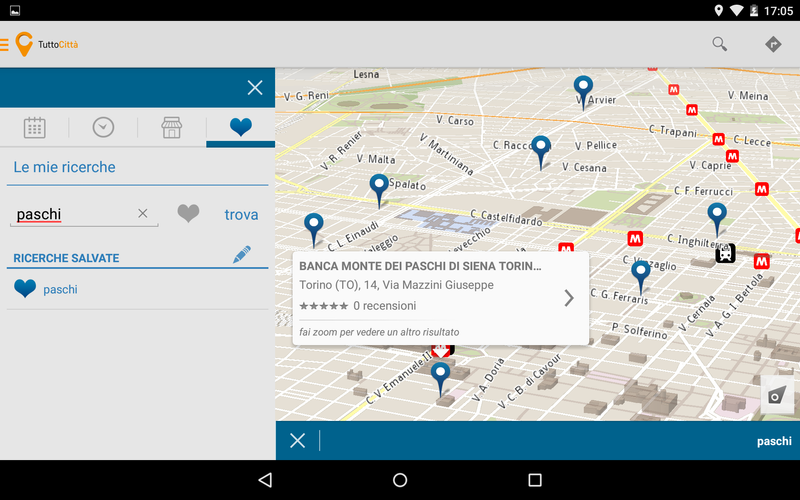Tap the TuttoCittà logo

(x=47, y=44)
